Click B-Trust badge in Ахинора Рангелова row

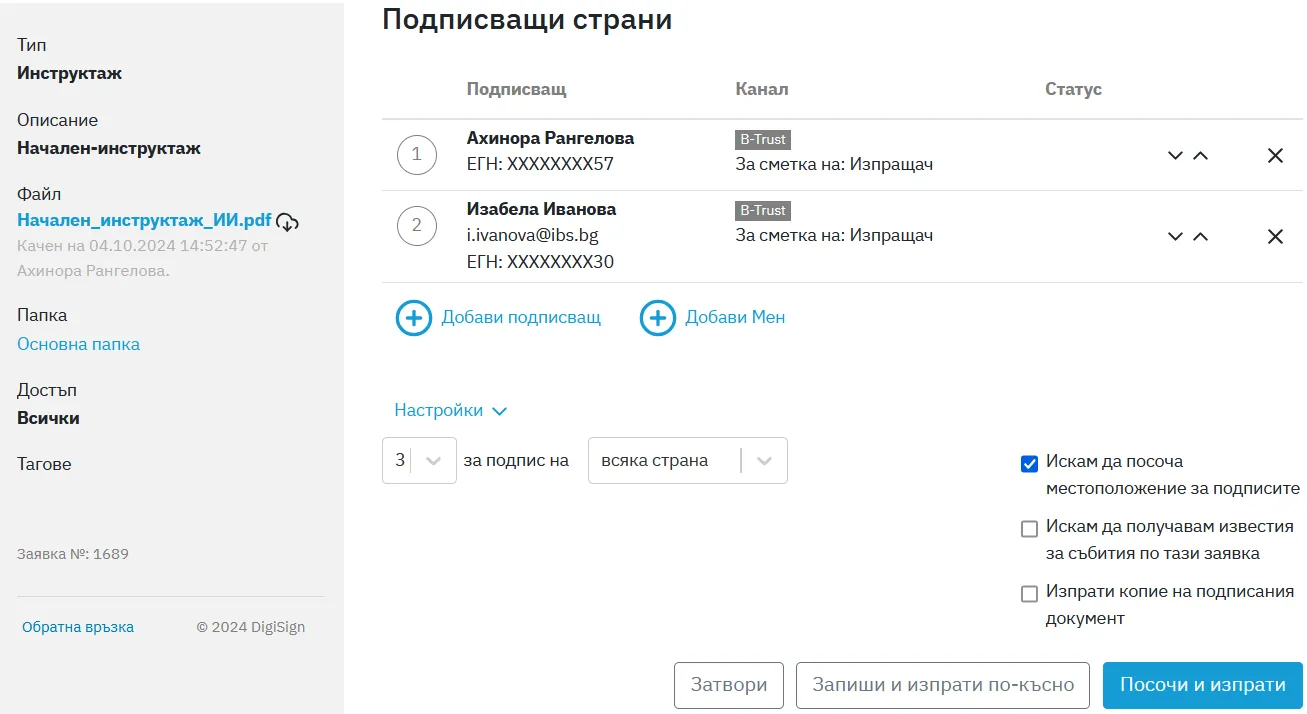(x=763, y=140)
